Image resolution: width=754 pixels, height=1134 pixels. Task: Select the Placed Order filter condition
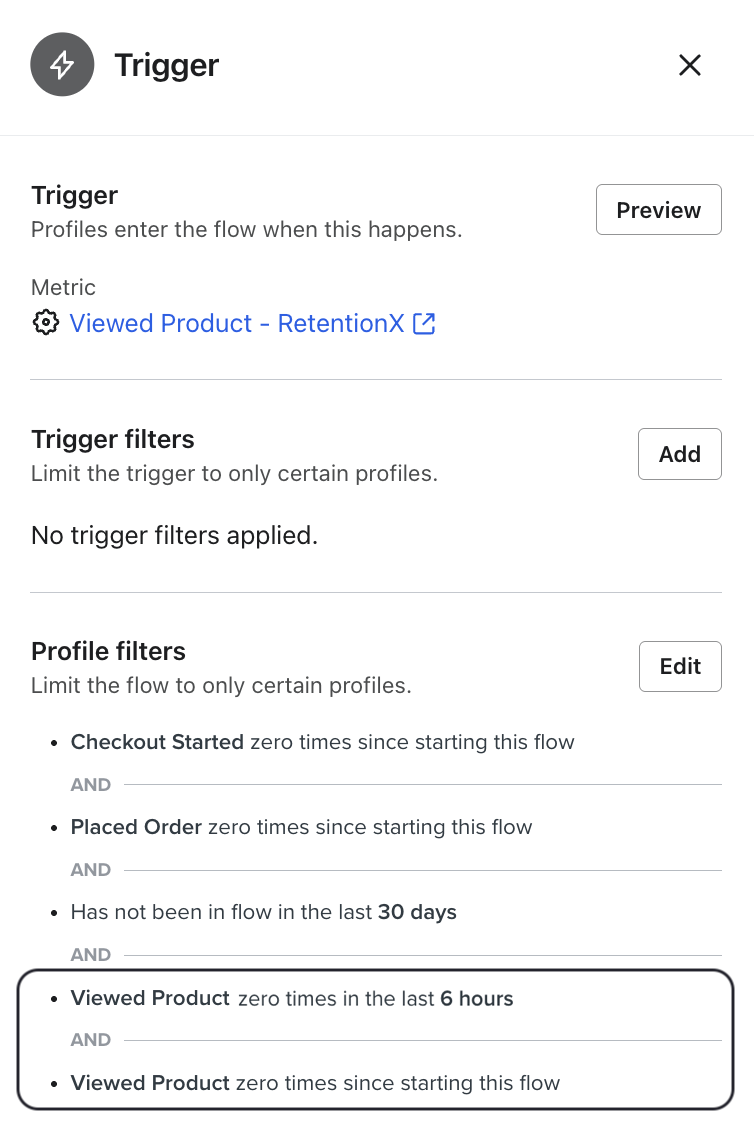tap(301, 827)
